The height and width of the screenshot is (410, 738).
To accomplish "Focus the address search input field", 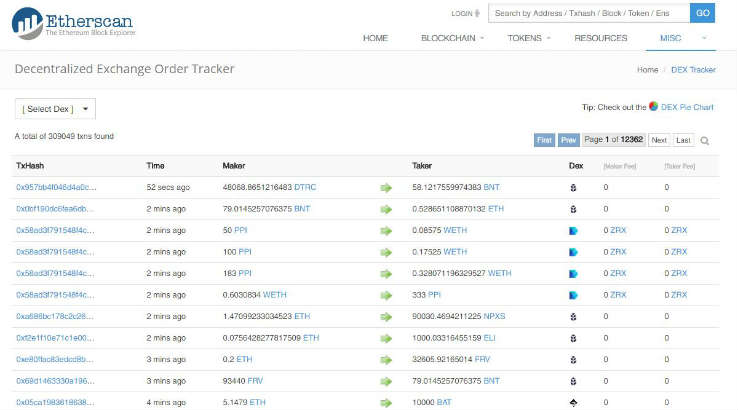I will pos(588,13).
